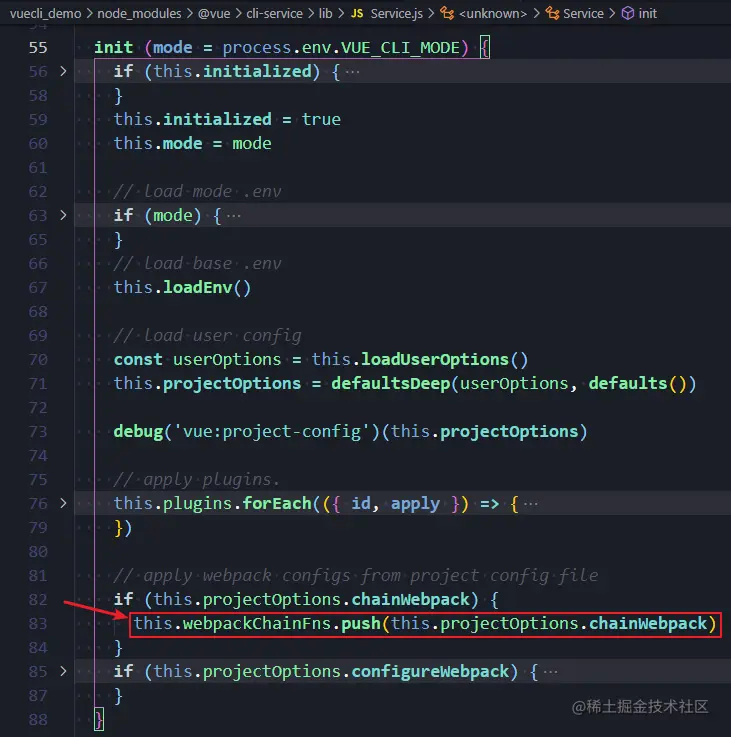Image resolution: width=731 pixels, height=737 pixels.
Task: Click 'this.initialized = true' on line 59
Action: [227, 119]
